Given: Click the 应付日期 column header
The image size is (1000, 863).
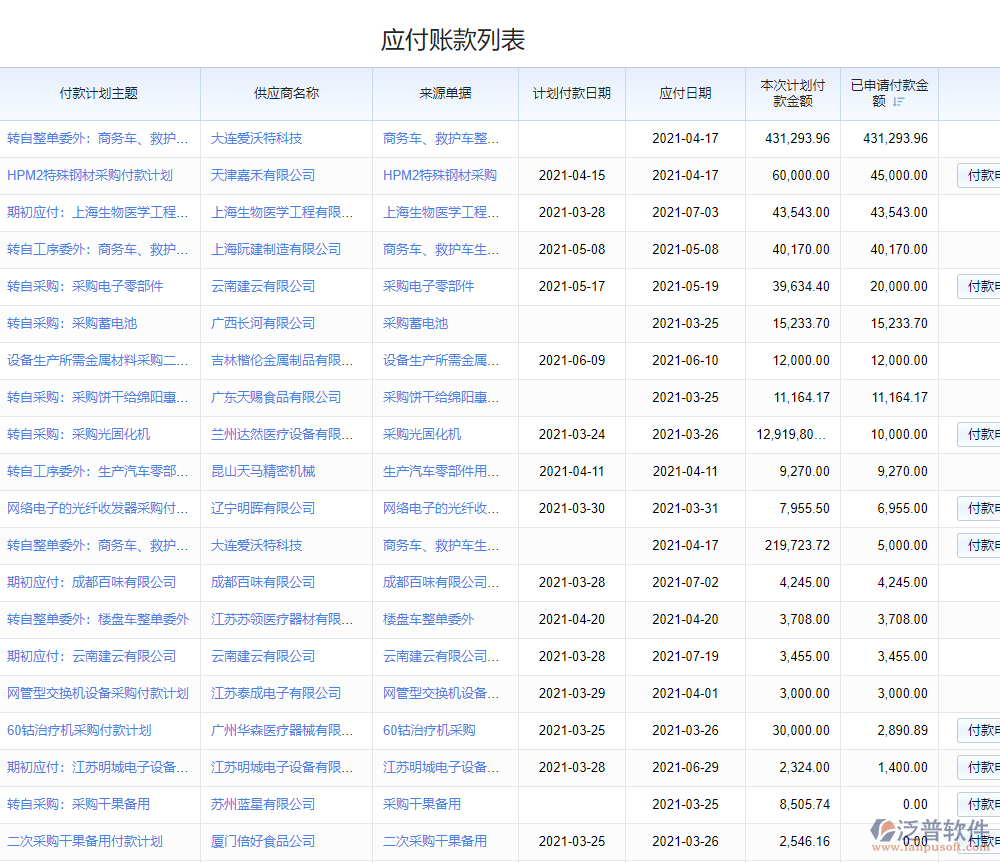Looking at the screenshot, I should click(x=685, y=93).
